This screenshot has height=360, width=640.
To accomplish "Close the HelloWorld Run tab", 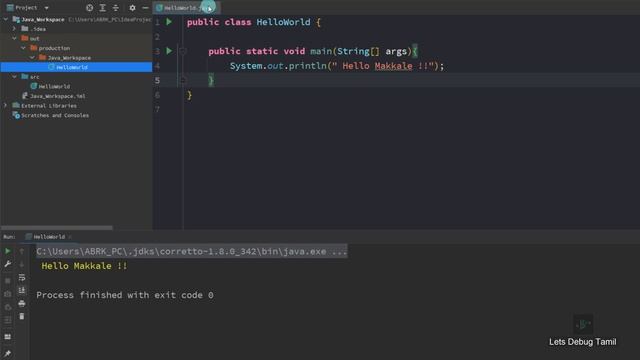I will point(70,237).
